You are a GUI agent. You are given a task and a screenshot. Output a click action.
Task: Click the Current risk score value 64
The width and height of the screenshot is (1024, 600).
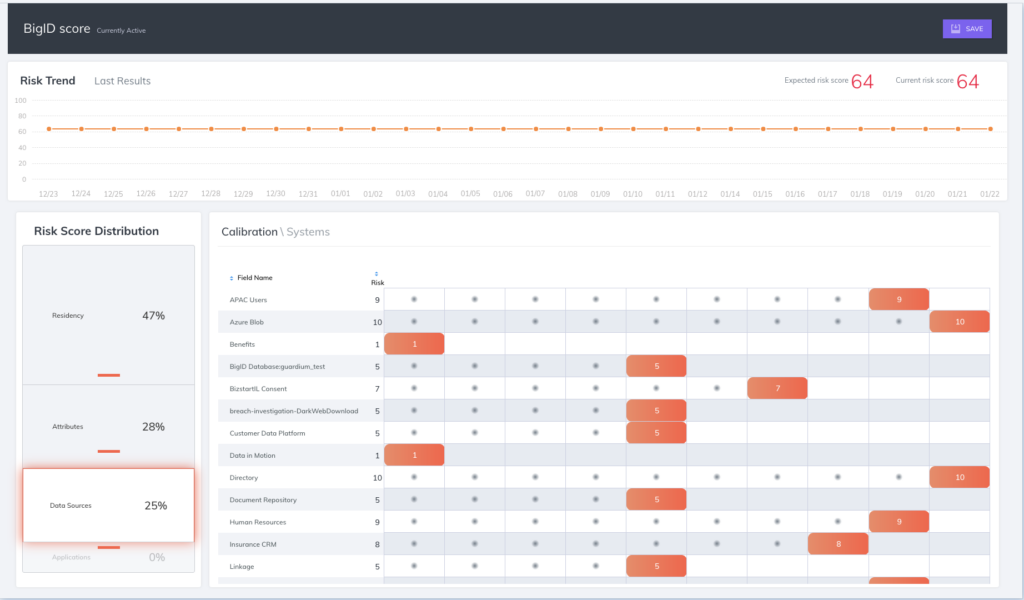click(x=967, y=82)
